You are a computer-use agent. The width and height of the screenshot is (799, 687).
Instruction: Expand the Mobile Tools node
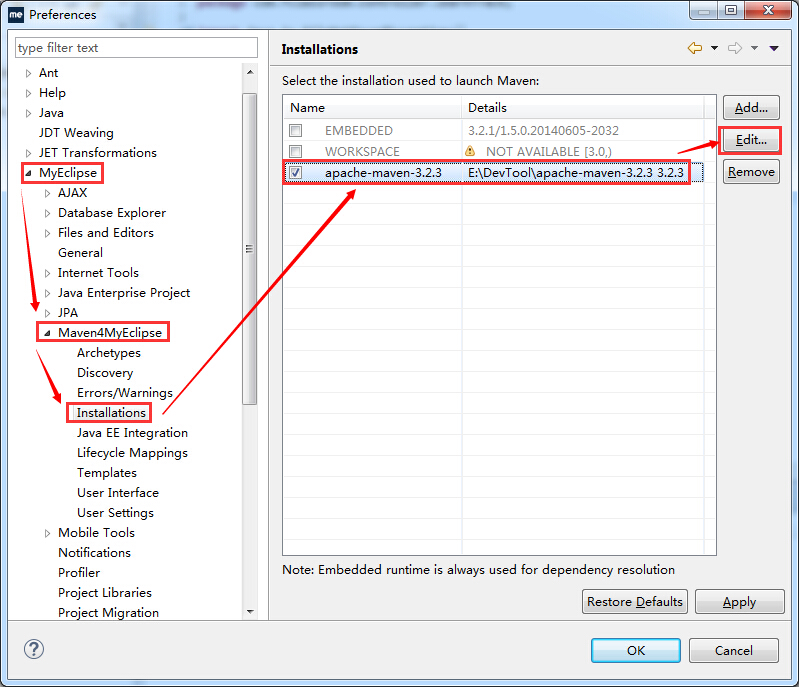47,533
